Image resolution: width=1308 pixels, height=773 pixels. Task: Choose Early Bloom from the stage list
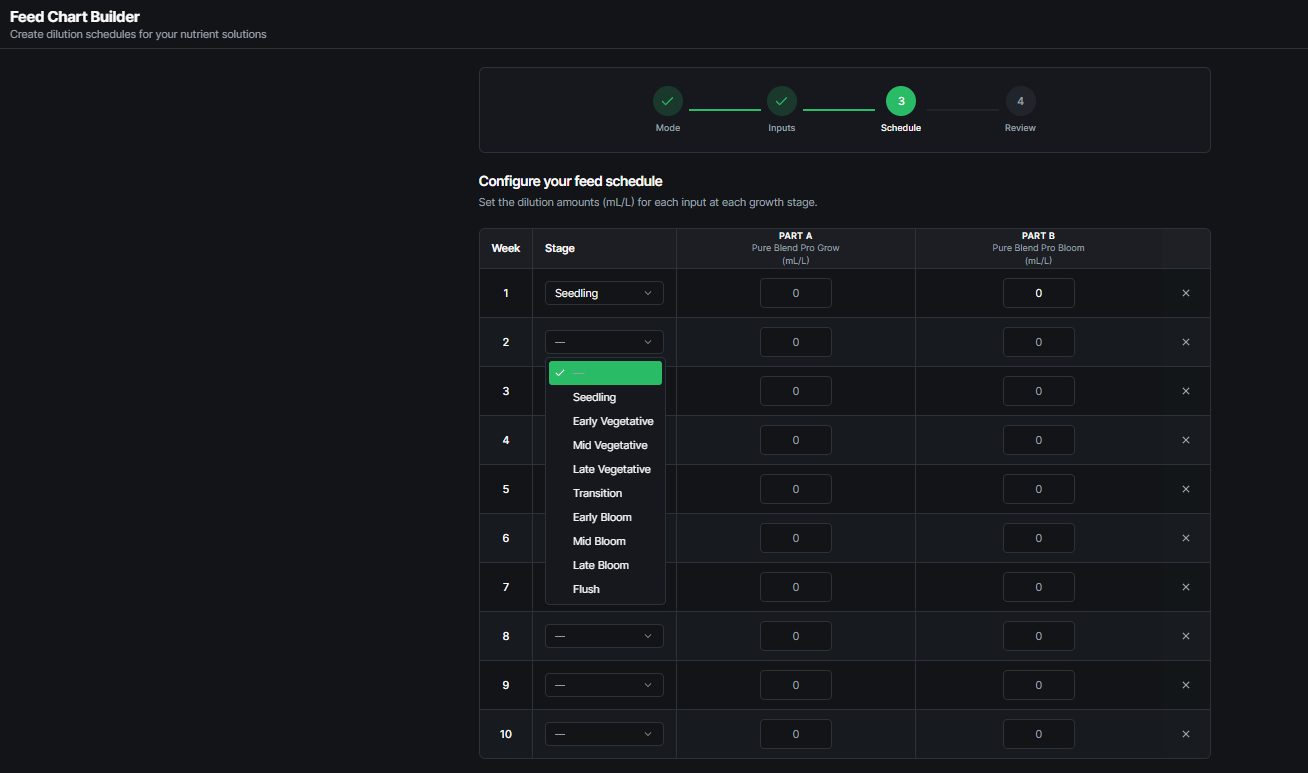605,517
